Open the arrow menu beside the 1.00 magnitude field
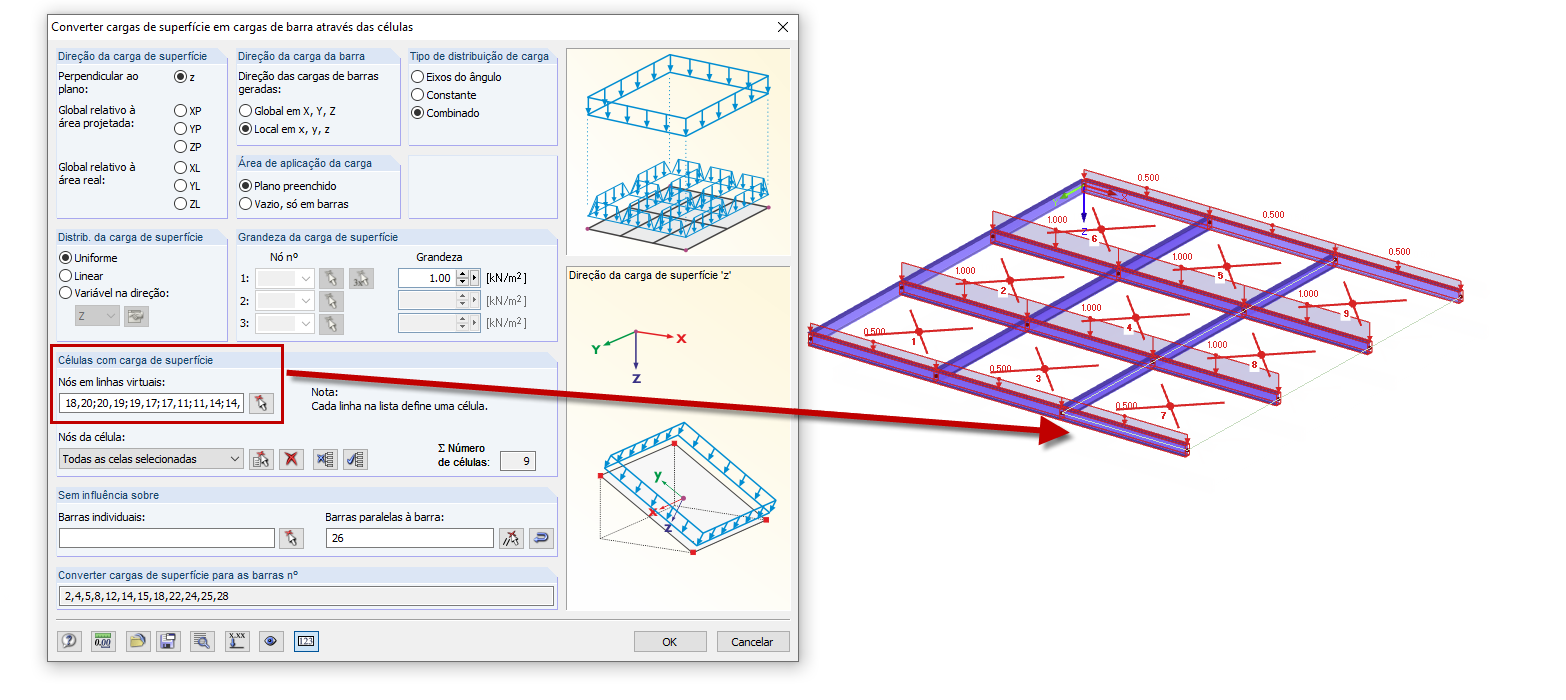1566x700 pixels. [x=475, y=278]
